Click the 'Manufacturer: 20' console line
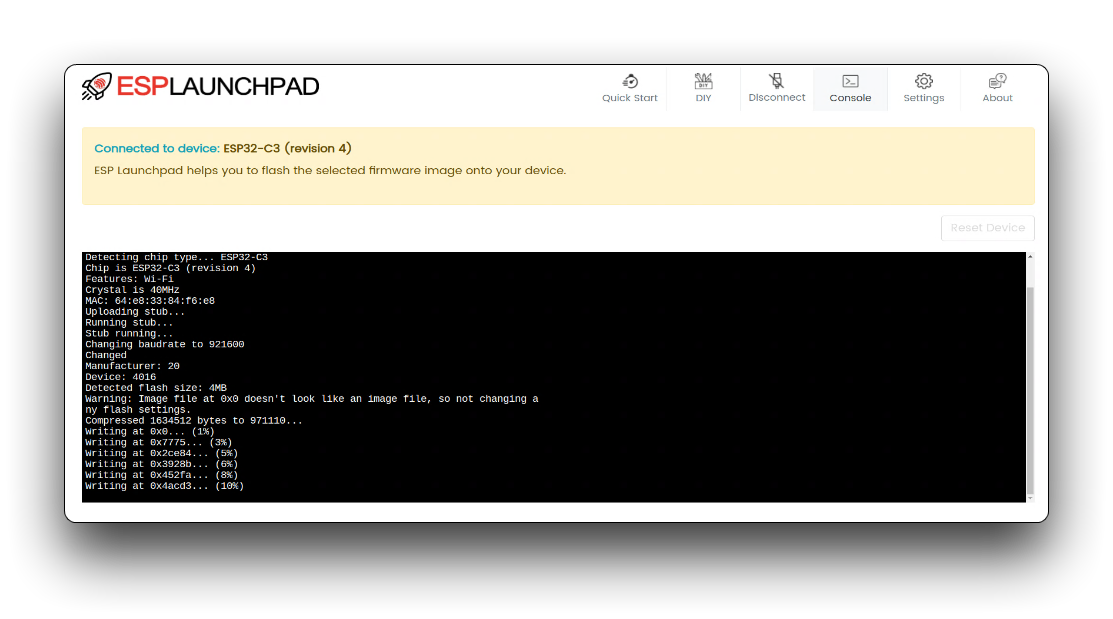The image size is (1113, 619). (x=132, y=366)
